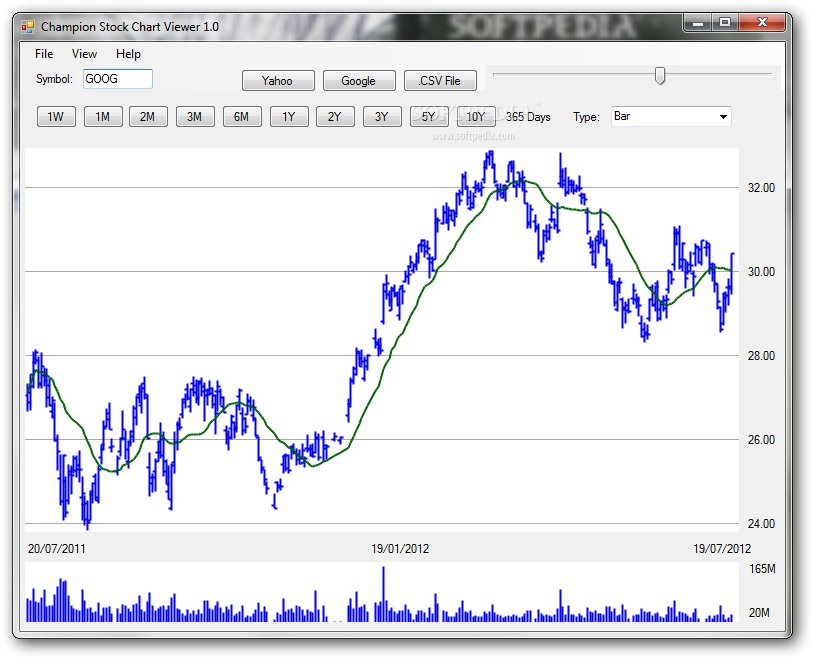Load data from Yahoo
This screenshot has height=659, width=813.
click(278, 81)
